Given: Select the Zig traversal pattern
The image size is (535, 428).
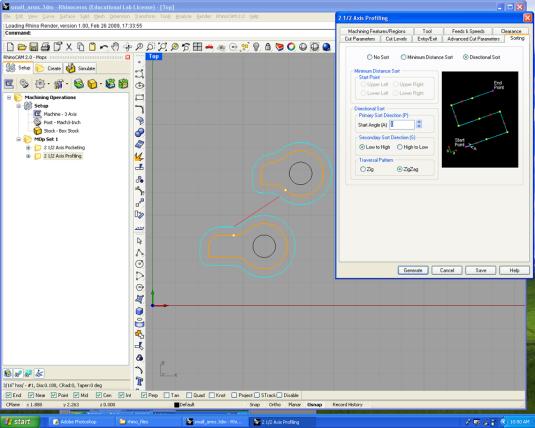Looking at the screenshot, I should pyautogui.click(x=363, y=169).
